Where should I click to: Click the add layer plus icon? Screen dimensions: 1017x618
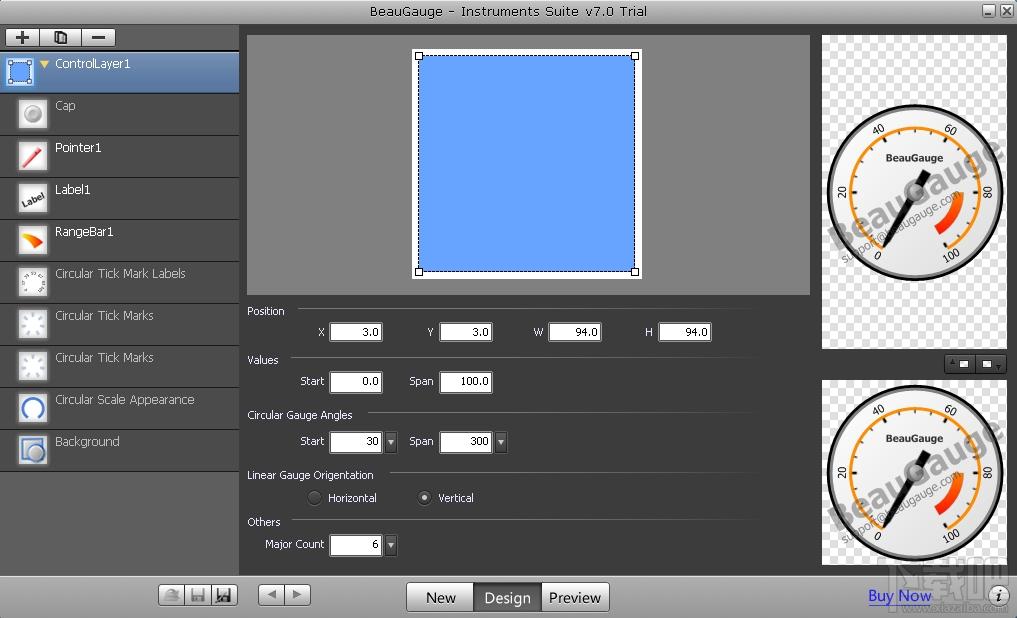point(23,38)
